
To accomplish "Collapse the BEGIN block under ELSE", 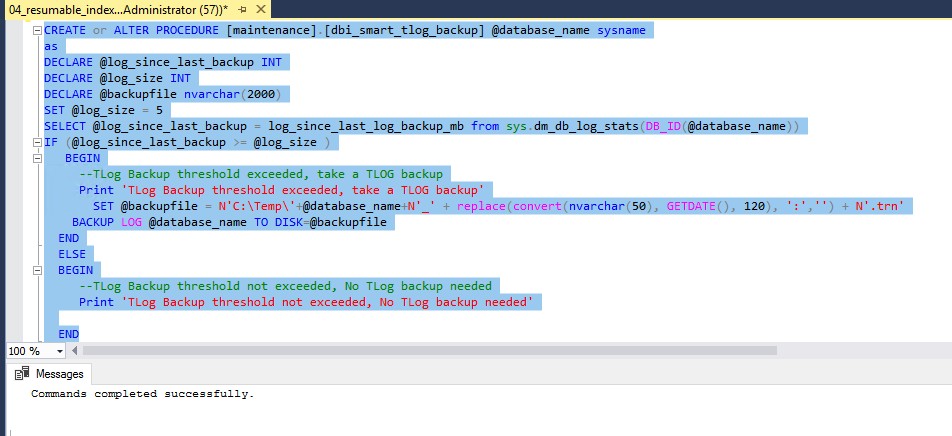I will (37, 270).
